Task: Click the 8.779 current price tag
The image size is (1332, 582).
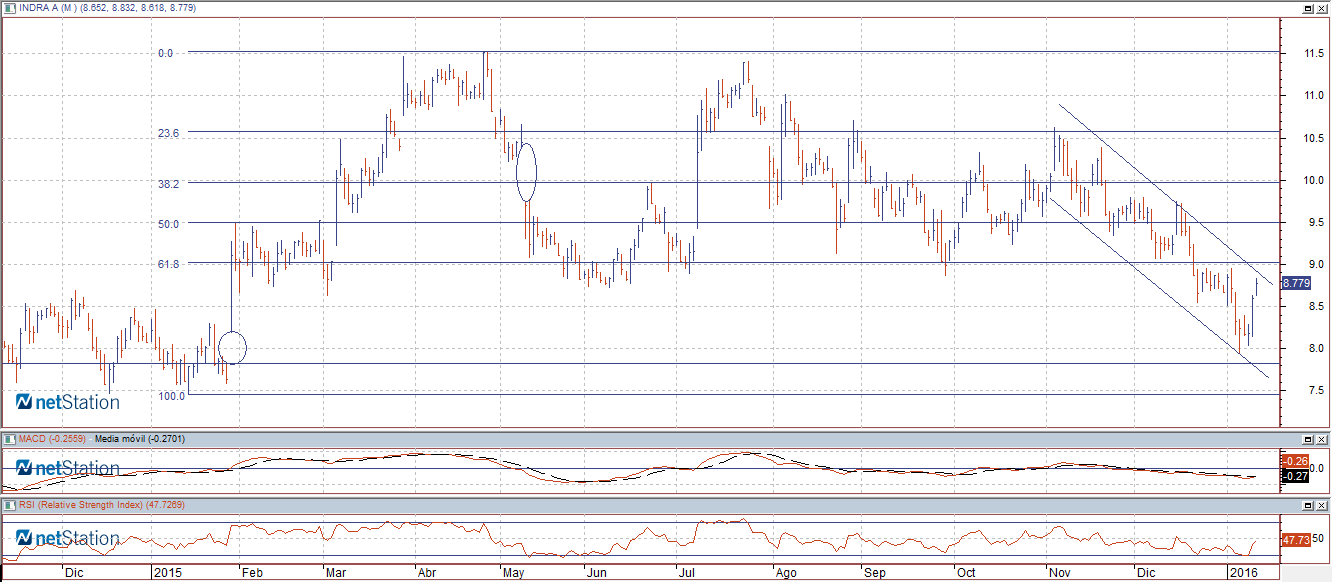Action: point(1297,283)
